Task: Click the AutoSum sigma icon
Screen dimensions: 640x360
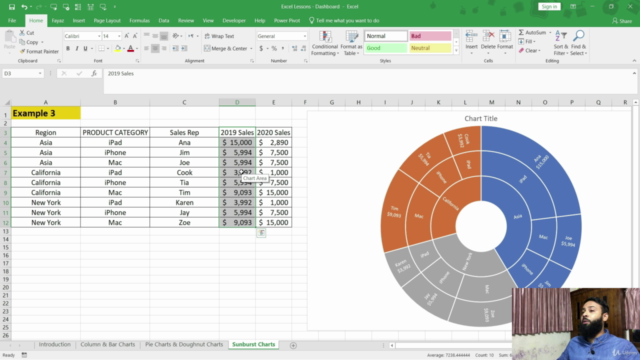Action: (x=521, y=33)
